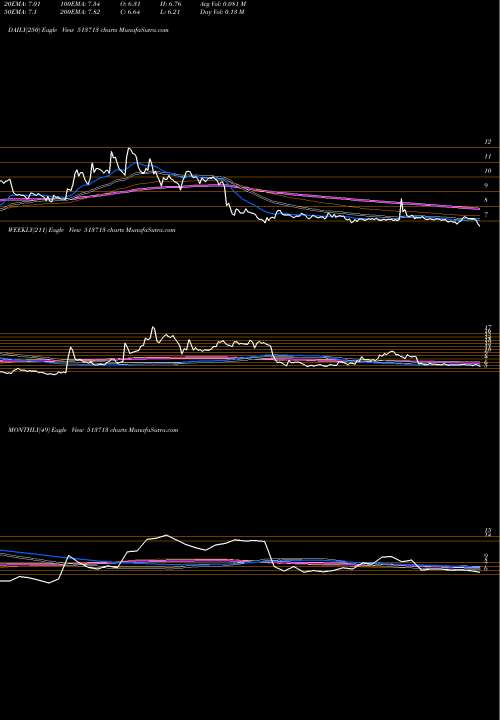The image size is (500, 720).
Task: Click price level 8 on daily axis
Action: pos(486,200)
